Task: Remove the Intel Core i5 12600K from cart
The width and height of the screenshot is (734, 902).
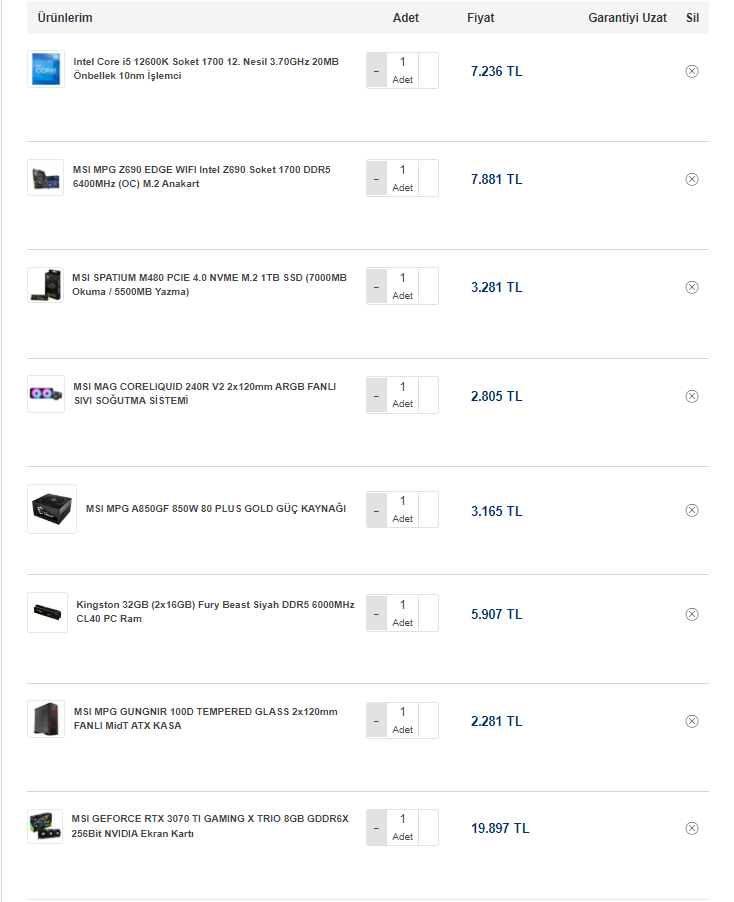Action: (692, 72)
